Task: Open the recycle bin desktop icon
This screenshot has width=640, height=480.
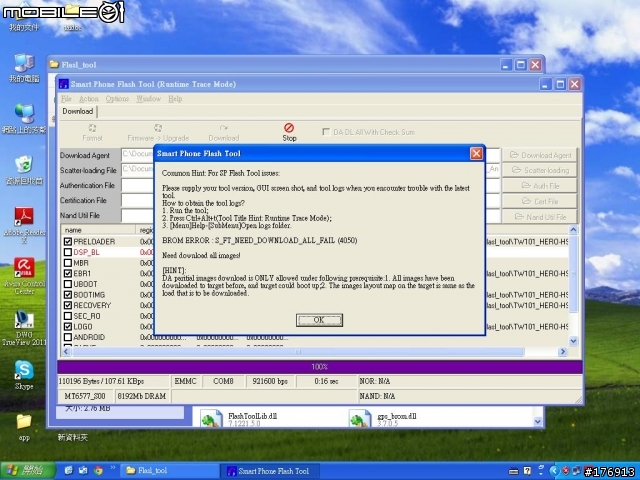Action: 24,170
